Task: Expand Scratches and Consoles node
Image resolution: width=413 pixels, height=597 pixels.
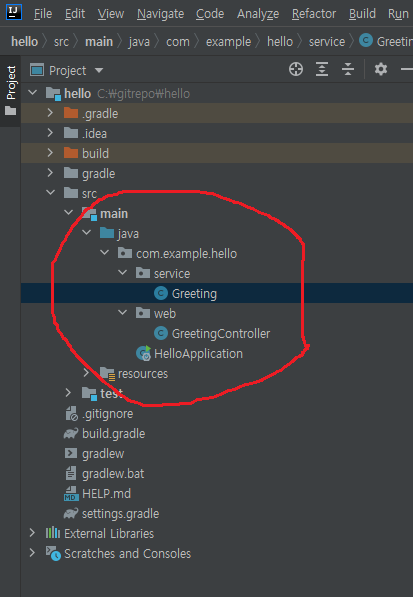Action: (32, 552)
